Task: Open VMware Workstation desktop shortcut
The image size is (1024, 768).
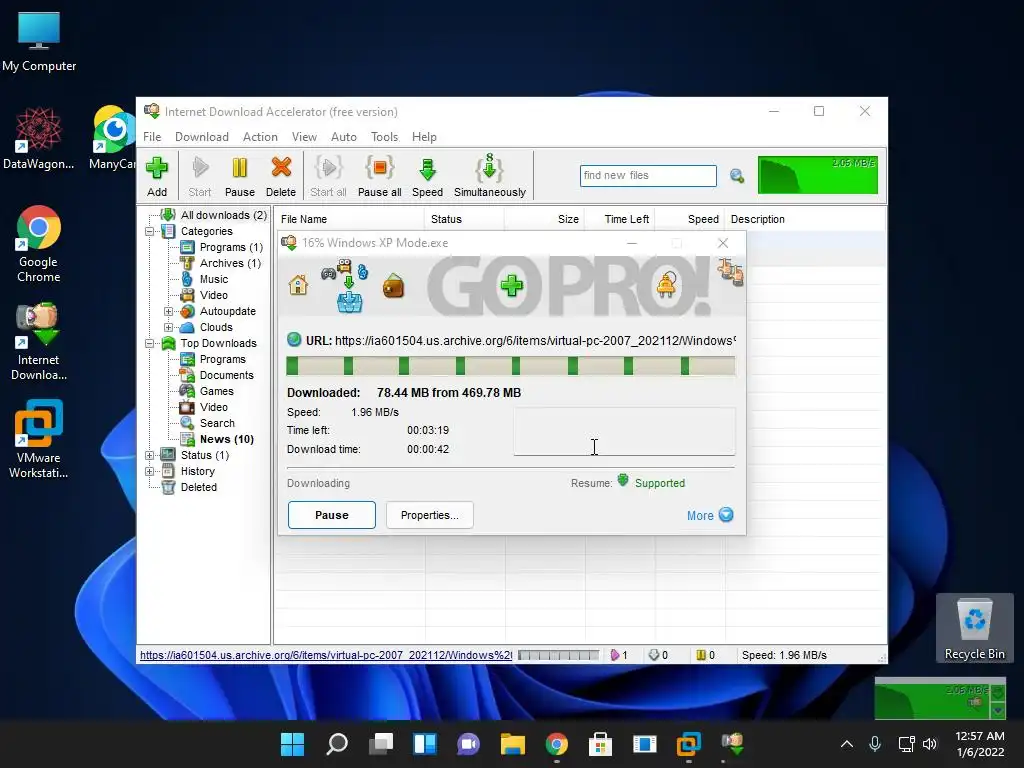Action: (39, 439)
